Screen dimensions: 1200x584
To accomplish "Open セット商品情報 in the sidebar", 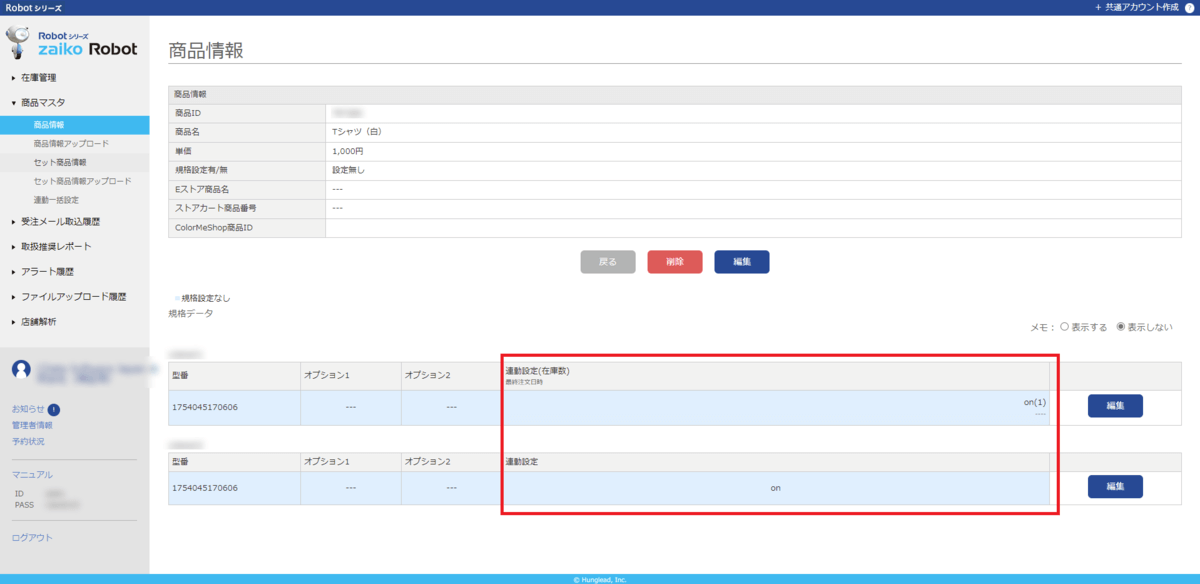I will point(60,162).
